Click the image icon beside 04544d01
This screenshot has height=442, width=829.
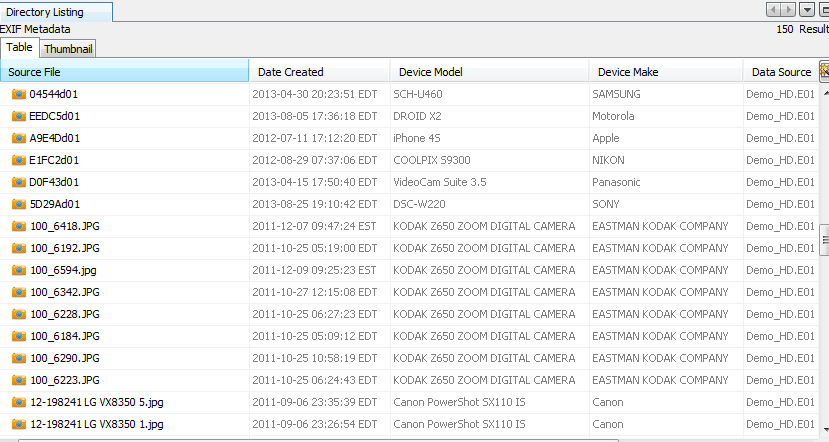tap(18, 94)
